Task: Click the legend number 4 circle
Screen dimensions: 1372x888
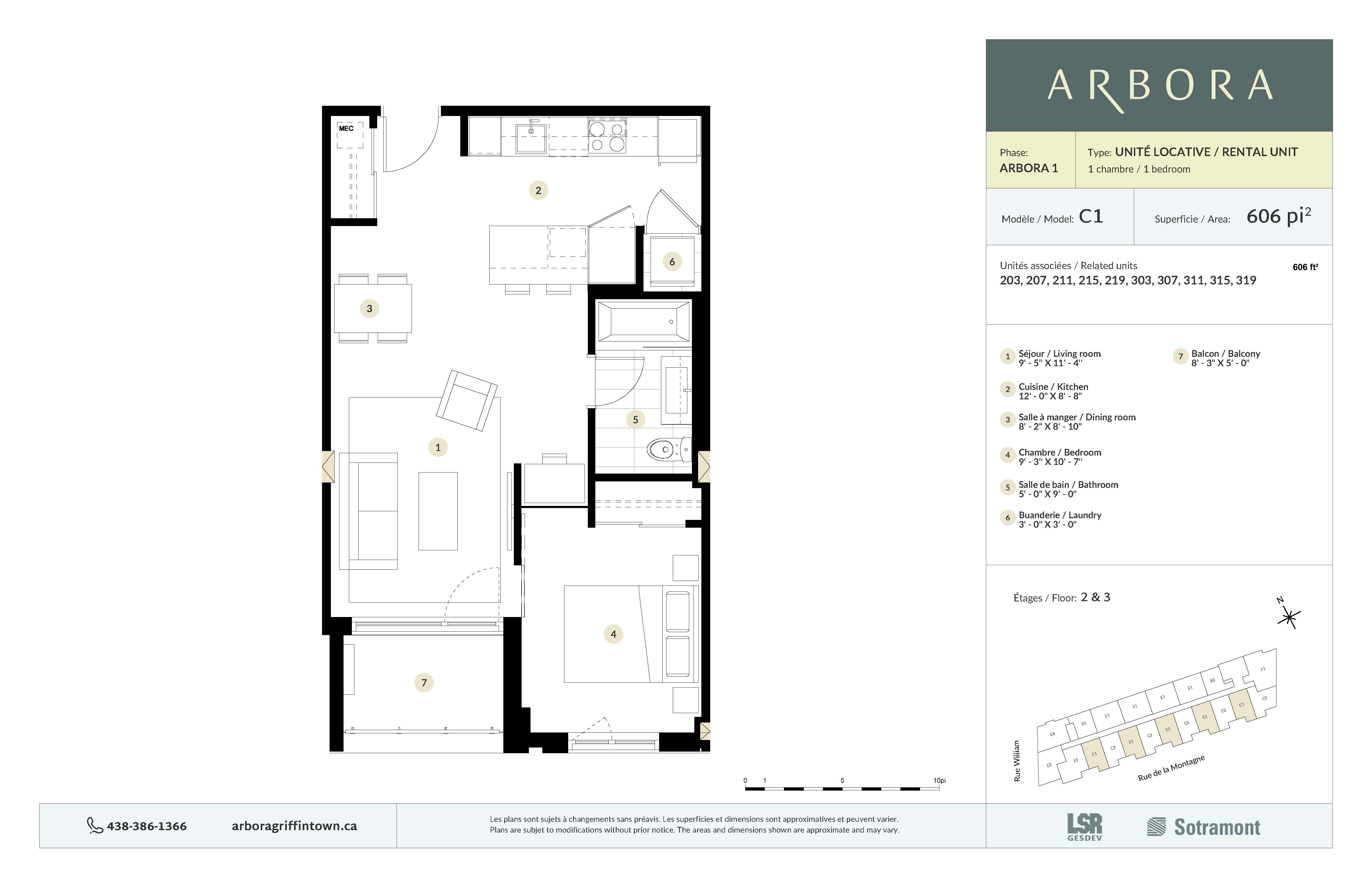Action: pyautogui.click(x=1008, y=456)
